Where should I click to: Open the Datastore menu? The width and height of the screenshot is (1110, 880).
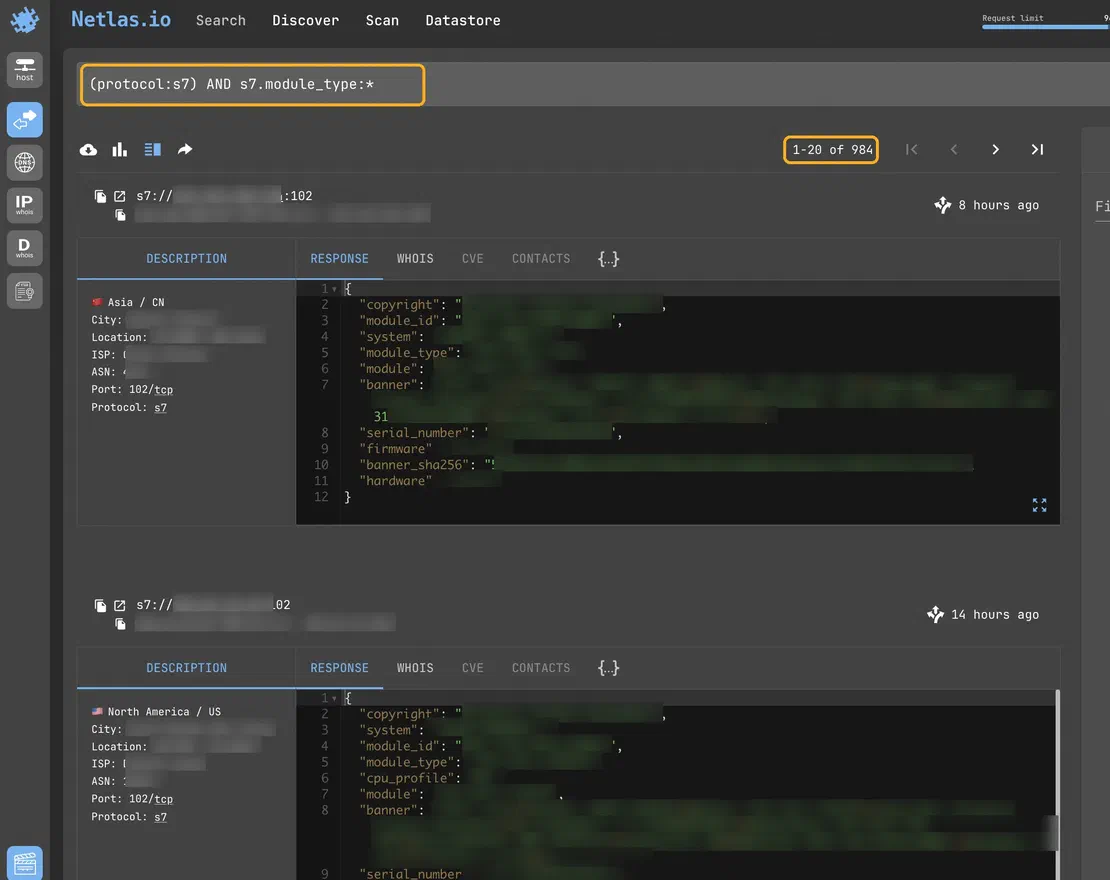click(463, 21)
